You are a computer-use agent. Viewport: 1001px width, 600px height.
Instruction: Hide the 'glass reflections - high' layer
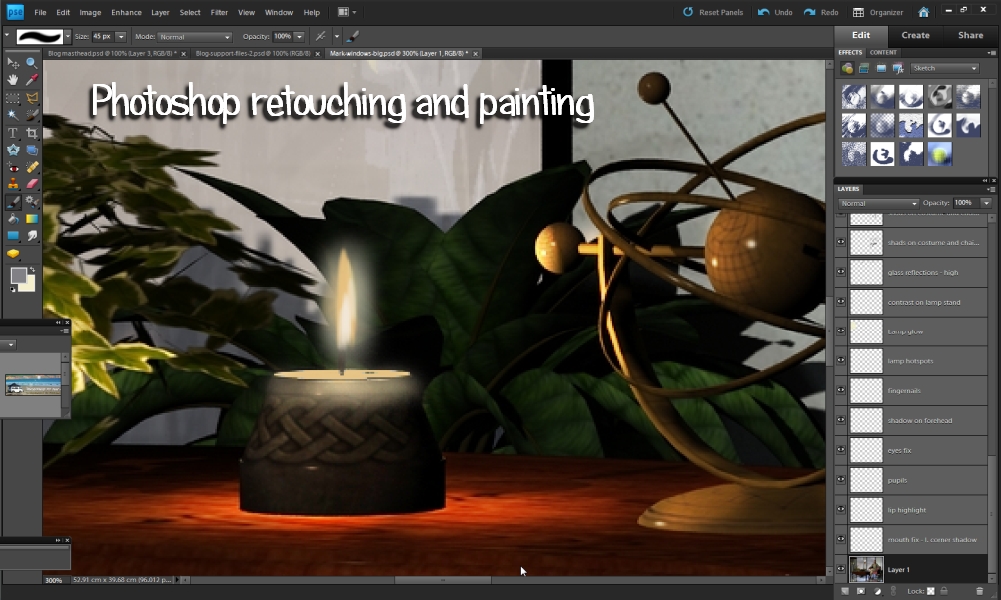841,272
